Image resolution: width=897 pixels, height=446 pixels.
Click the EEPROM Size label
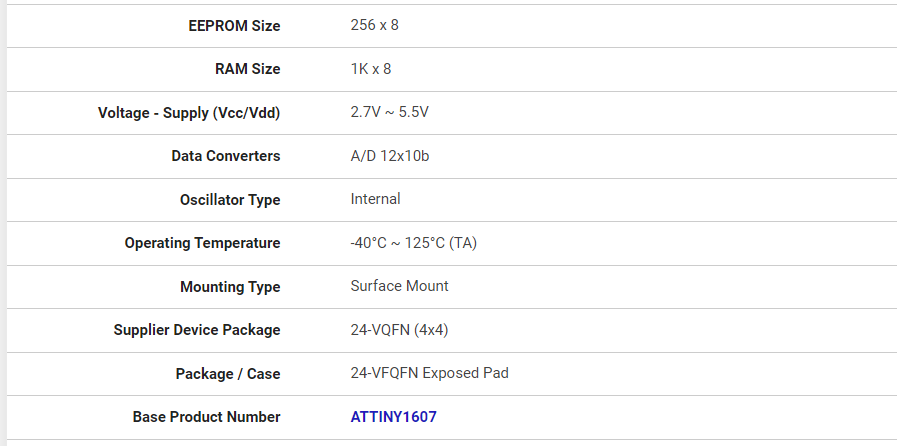[234, 26]
